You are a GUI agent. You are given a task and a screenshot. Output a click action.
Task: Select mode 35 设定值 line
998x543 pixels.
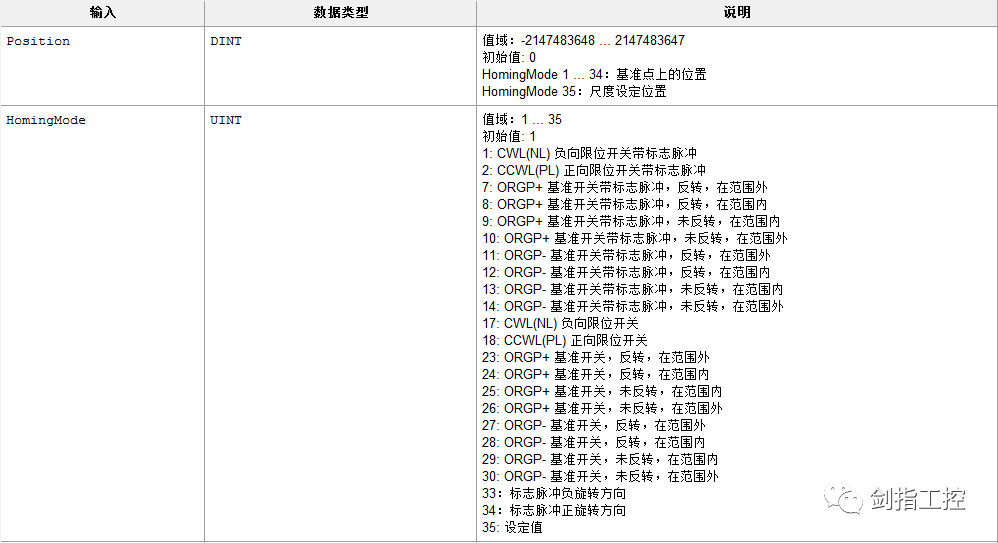(x=512, y=527)
